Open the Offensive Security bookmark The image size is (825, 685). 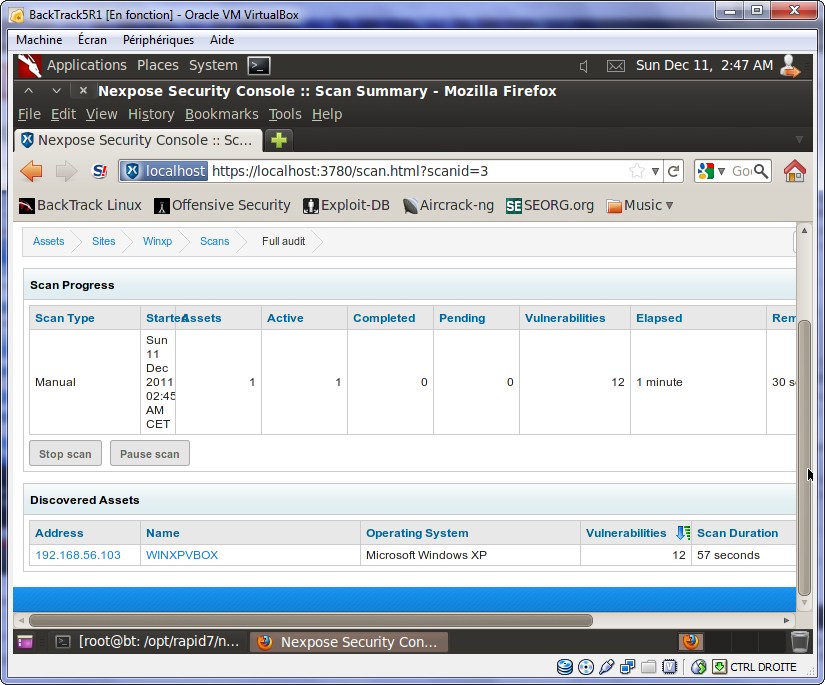click(x=222, y=205)
